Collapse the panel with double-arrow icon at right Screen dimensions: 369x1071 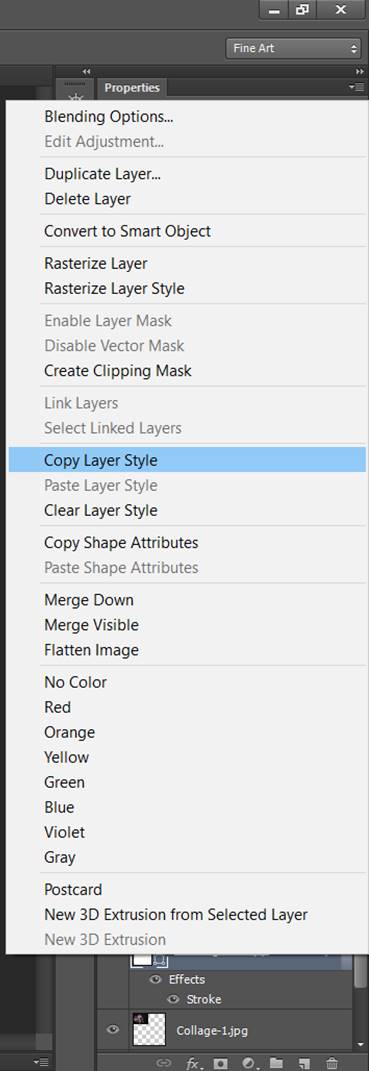click(359, 71)
